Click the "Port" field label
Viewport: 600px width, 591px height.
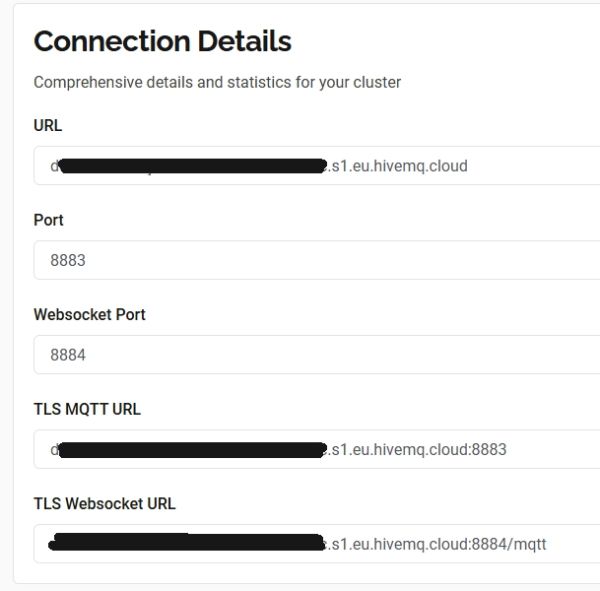tap(49, 220)
